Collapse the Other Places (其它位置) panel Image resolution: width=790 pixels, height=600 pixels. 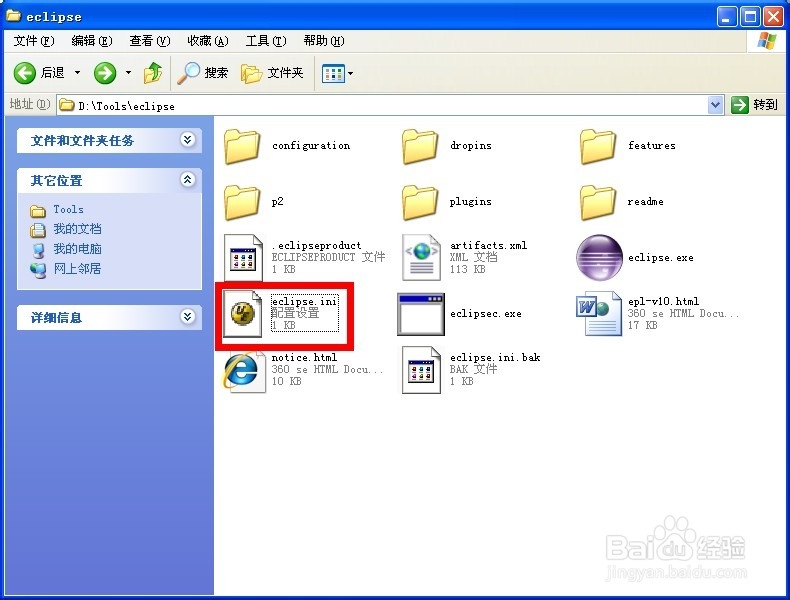187,179
